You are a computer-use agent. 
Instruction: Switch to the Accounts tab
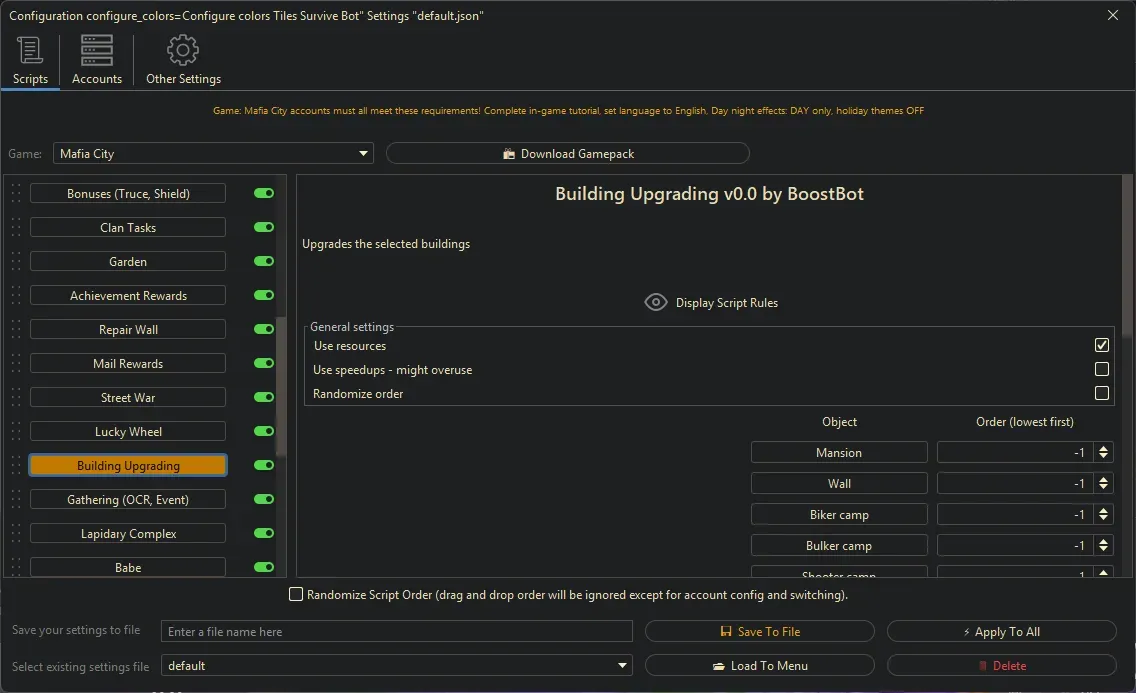coord(96,60)
